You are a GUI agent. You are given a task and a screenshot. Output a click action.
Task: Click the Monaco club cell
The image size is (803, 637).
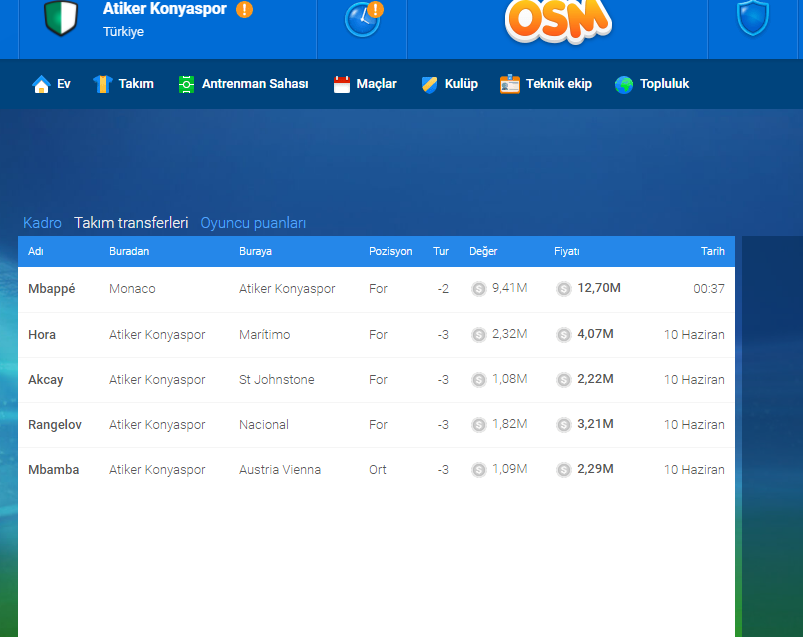[132, 289]
